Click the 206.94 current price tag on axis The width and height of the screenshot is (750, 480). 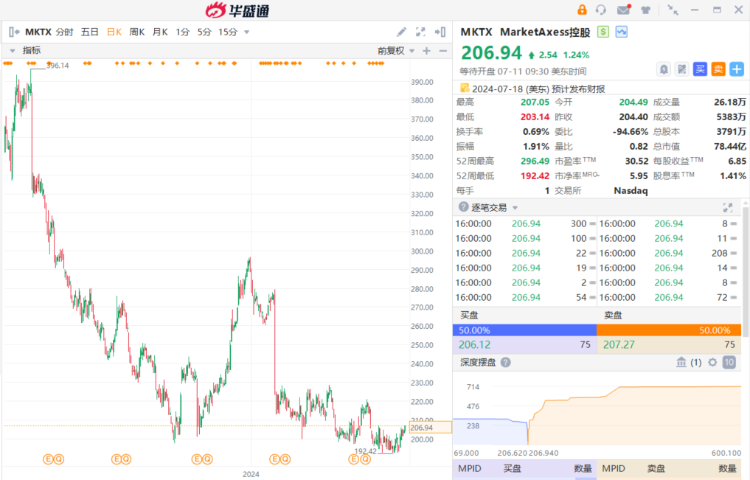point(430,427)
